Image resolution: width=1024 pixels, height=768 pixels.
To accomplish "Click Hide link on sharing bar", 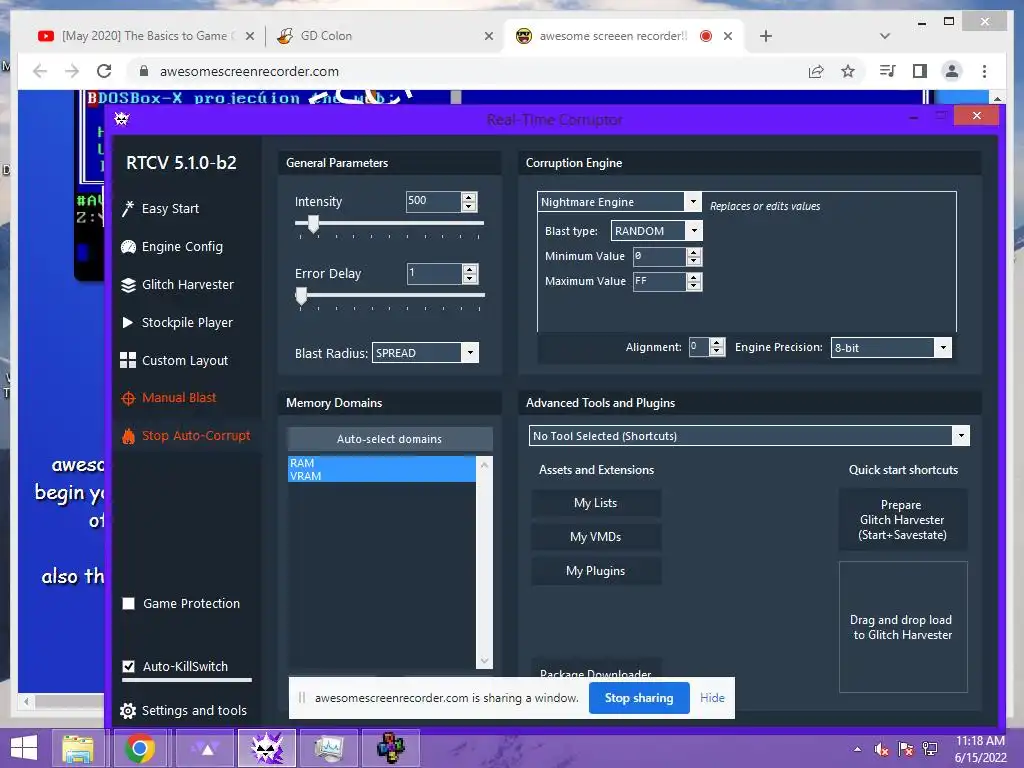I will tap(712, 697).
